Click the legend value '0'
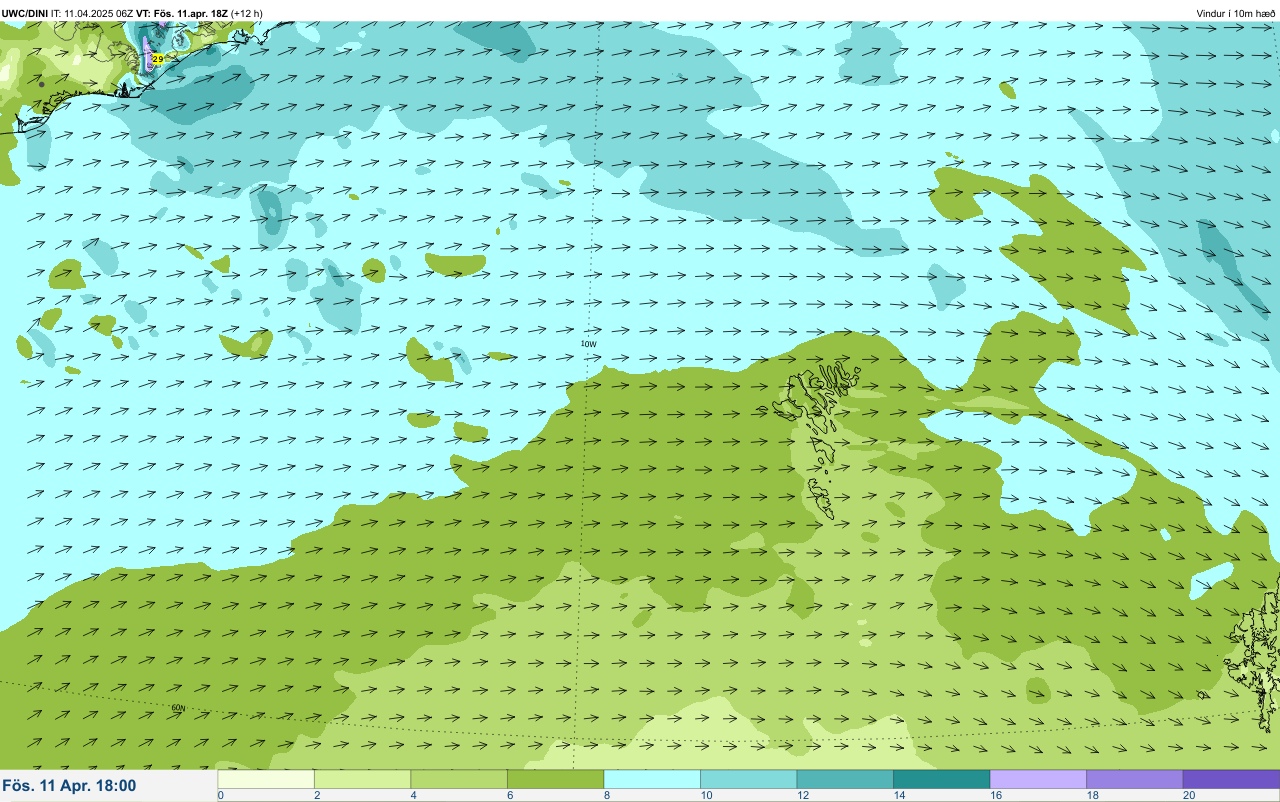The height and width of the screenshot is (802, 1280). 220,795
